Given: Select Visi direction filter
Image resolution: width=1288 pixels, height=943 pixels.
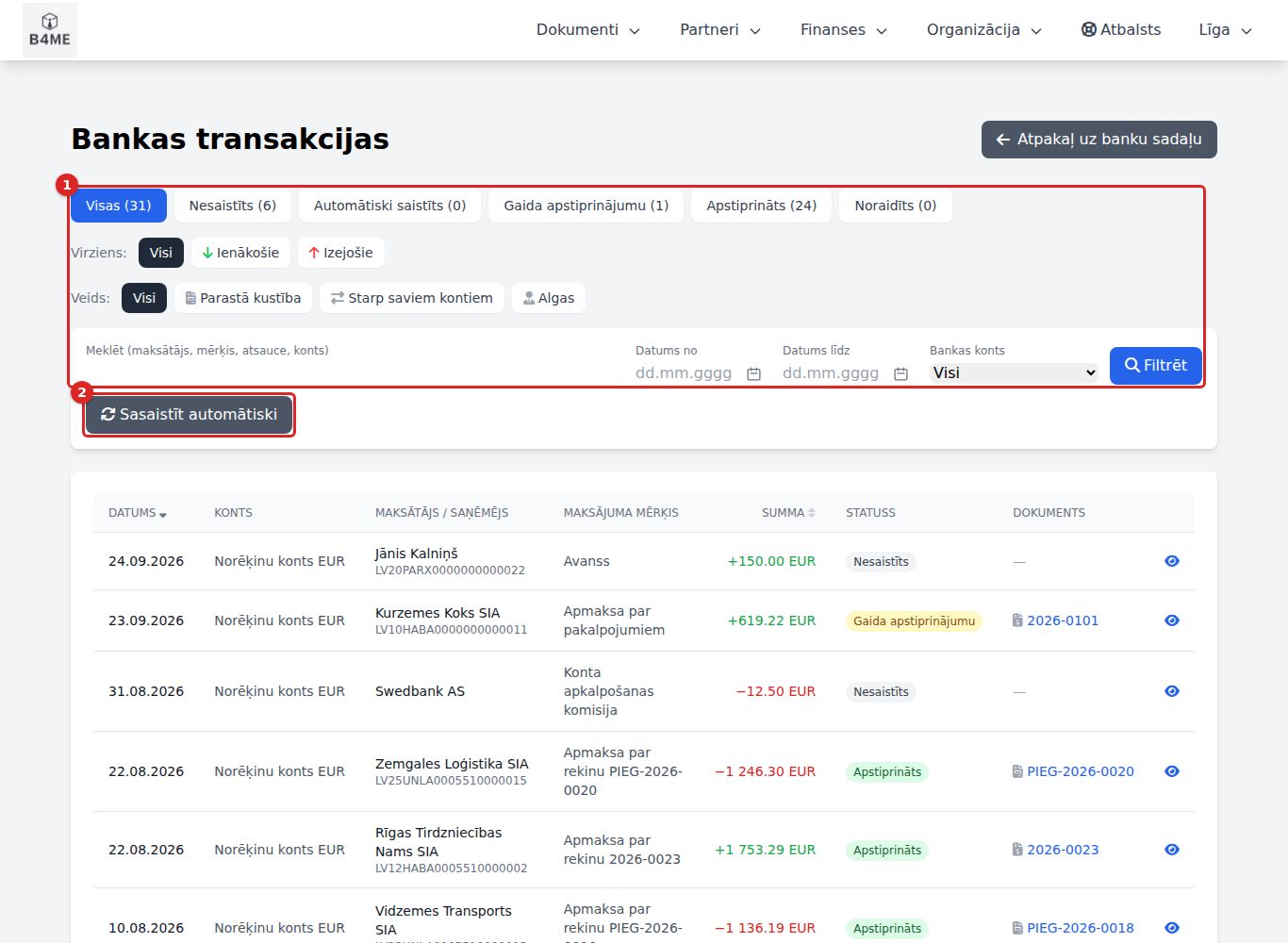Looking at the screenshot, I should click(x=161, y=253).
